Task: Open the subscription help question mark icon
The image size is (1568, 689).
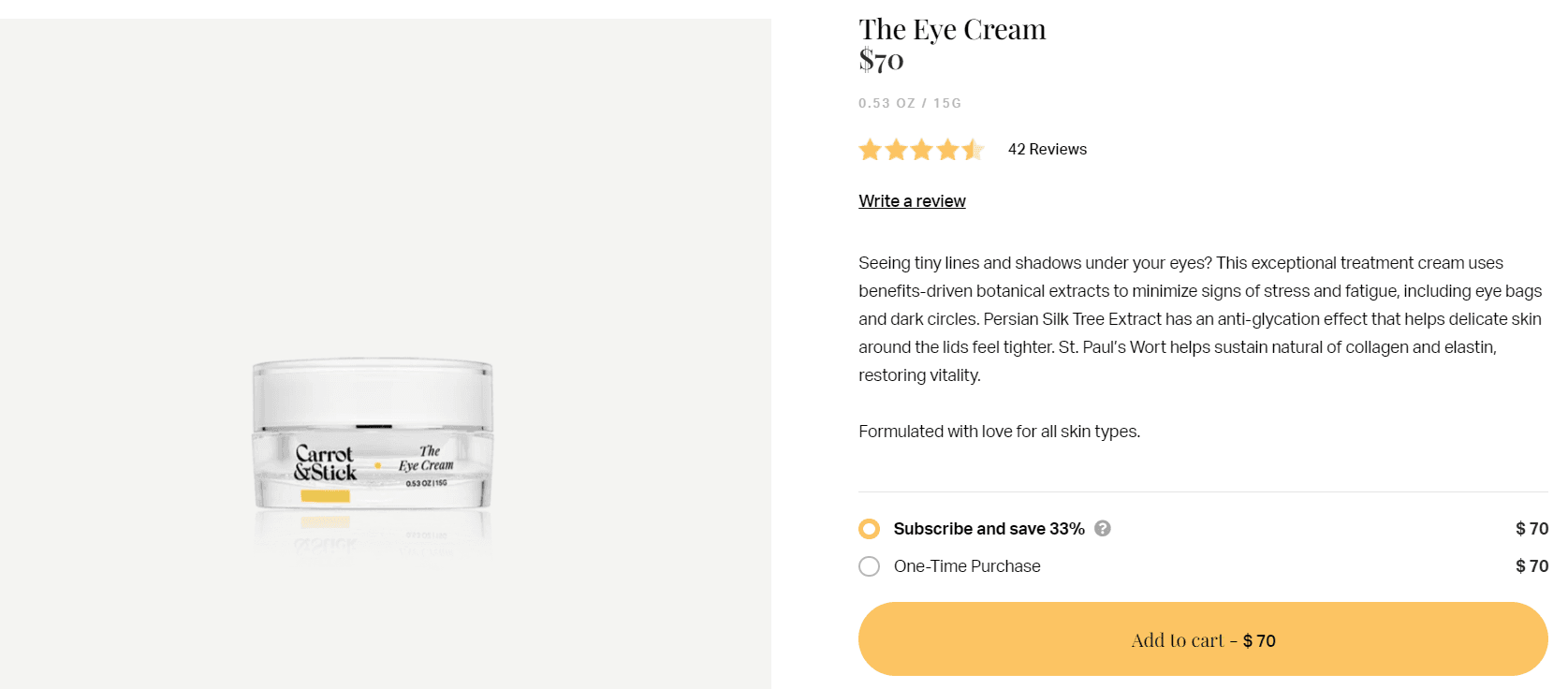Action: (x=1103, y=528)
